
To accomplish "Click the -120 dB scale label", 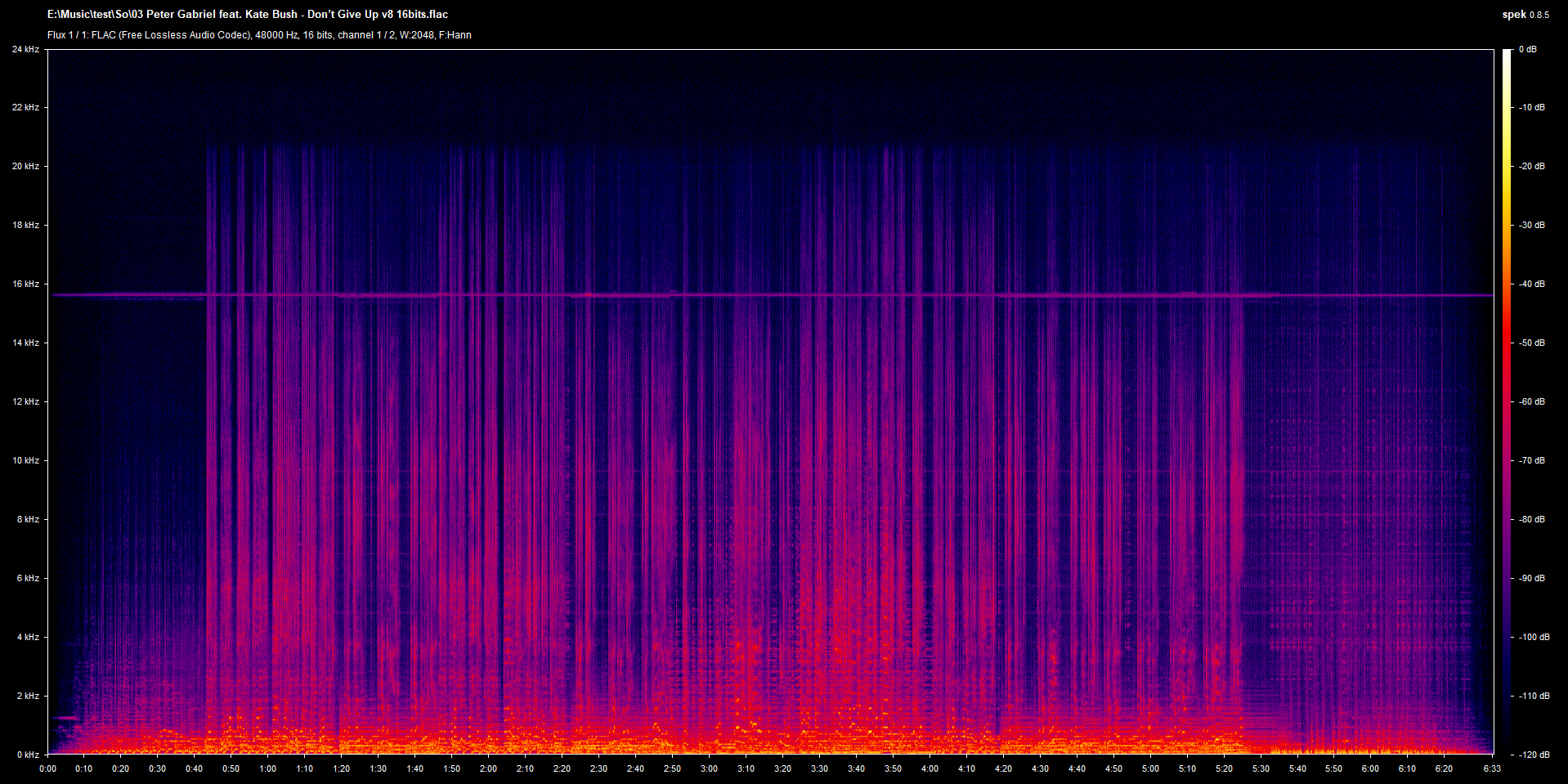I will tap(1533, 755).
